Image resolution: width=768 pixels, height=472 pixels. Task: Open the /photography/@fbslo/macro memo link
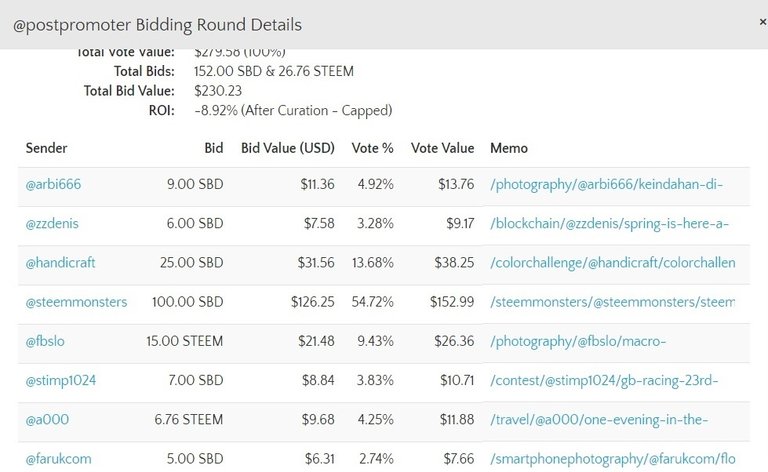(x=578, y=342)
